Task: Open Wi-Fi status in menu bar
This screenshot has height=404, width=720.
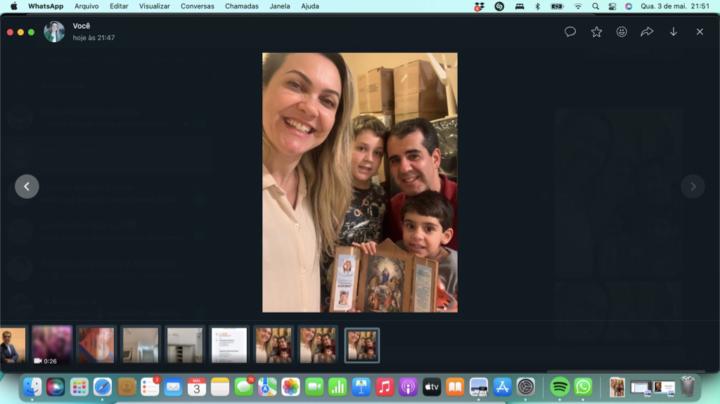Action: [x=578, y=6]
